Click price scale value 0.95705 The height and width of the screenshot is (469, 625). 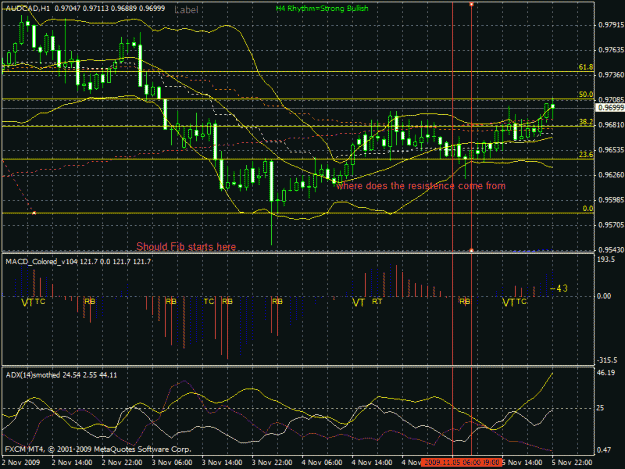pyautogui.click(x=611, y=225)
